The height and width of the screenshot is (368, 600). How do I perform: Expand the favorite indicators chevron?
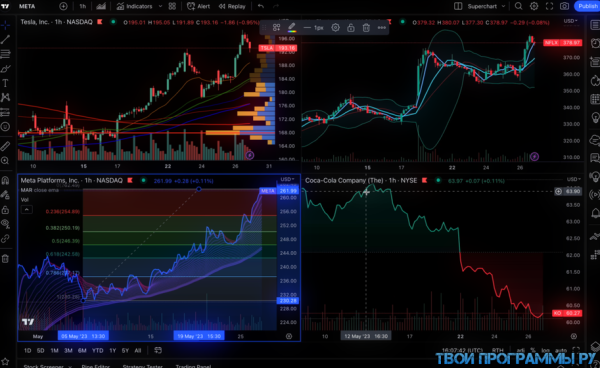click(160, 6)
